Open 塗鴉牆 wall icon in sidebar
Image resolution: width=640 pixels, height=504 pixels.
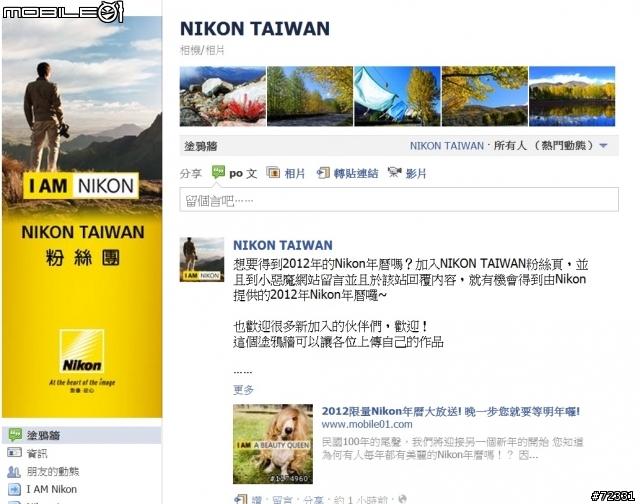pos(15,435)
